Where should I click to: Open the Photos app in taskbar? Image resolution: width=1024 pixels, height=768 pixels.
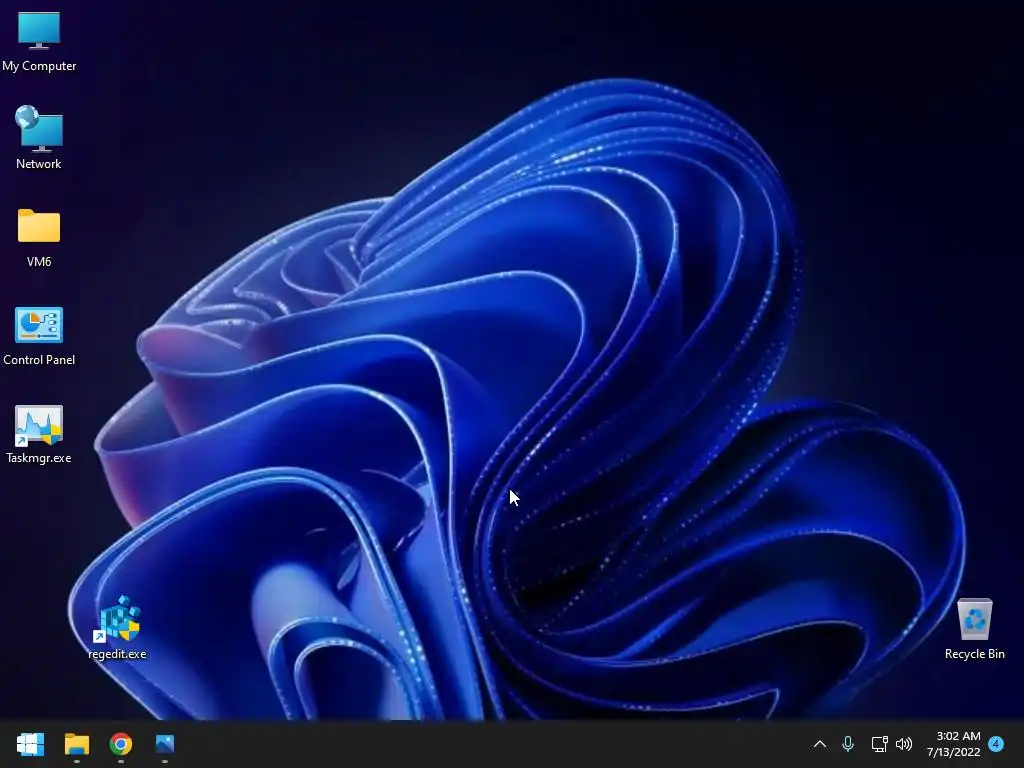click(x=165, y=744)
